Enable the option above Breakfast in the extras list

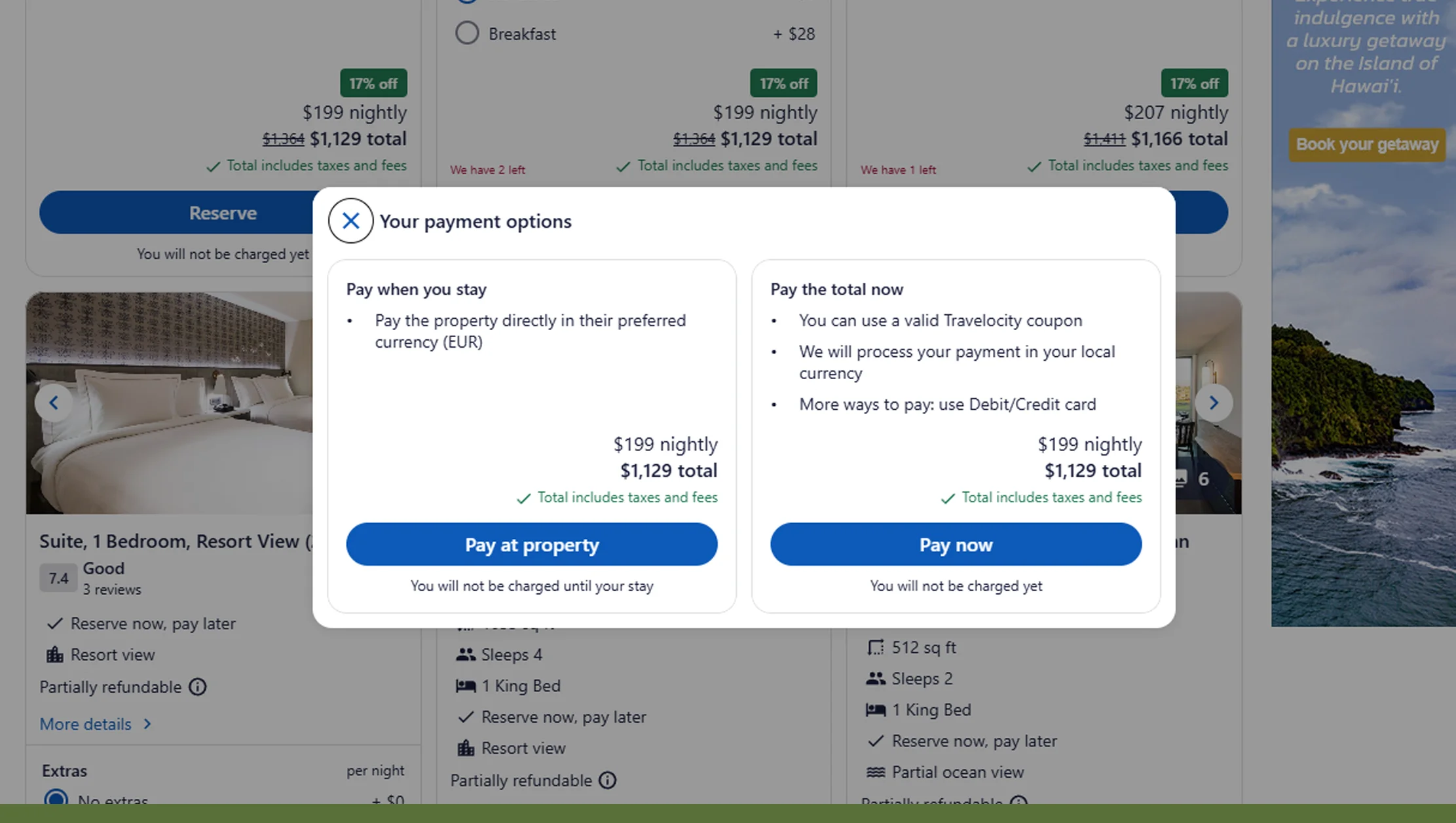[x=467, y=2]
